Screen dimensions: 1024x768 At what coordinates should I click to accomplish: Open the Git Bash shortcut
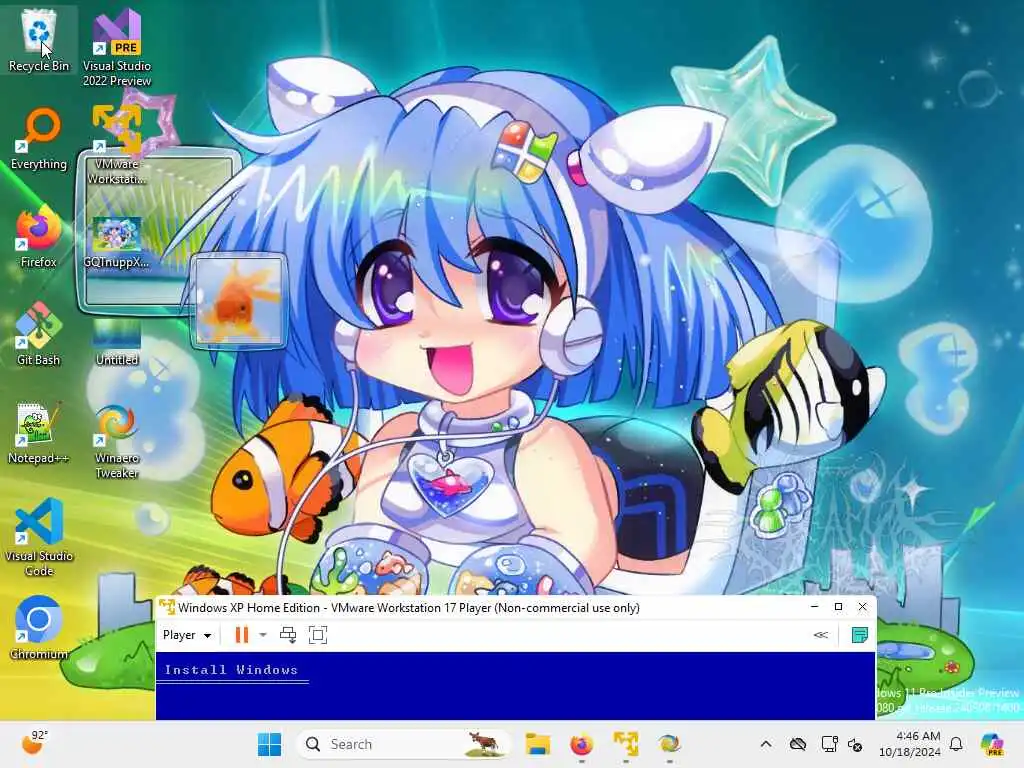tap(39, 334)
